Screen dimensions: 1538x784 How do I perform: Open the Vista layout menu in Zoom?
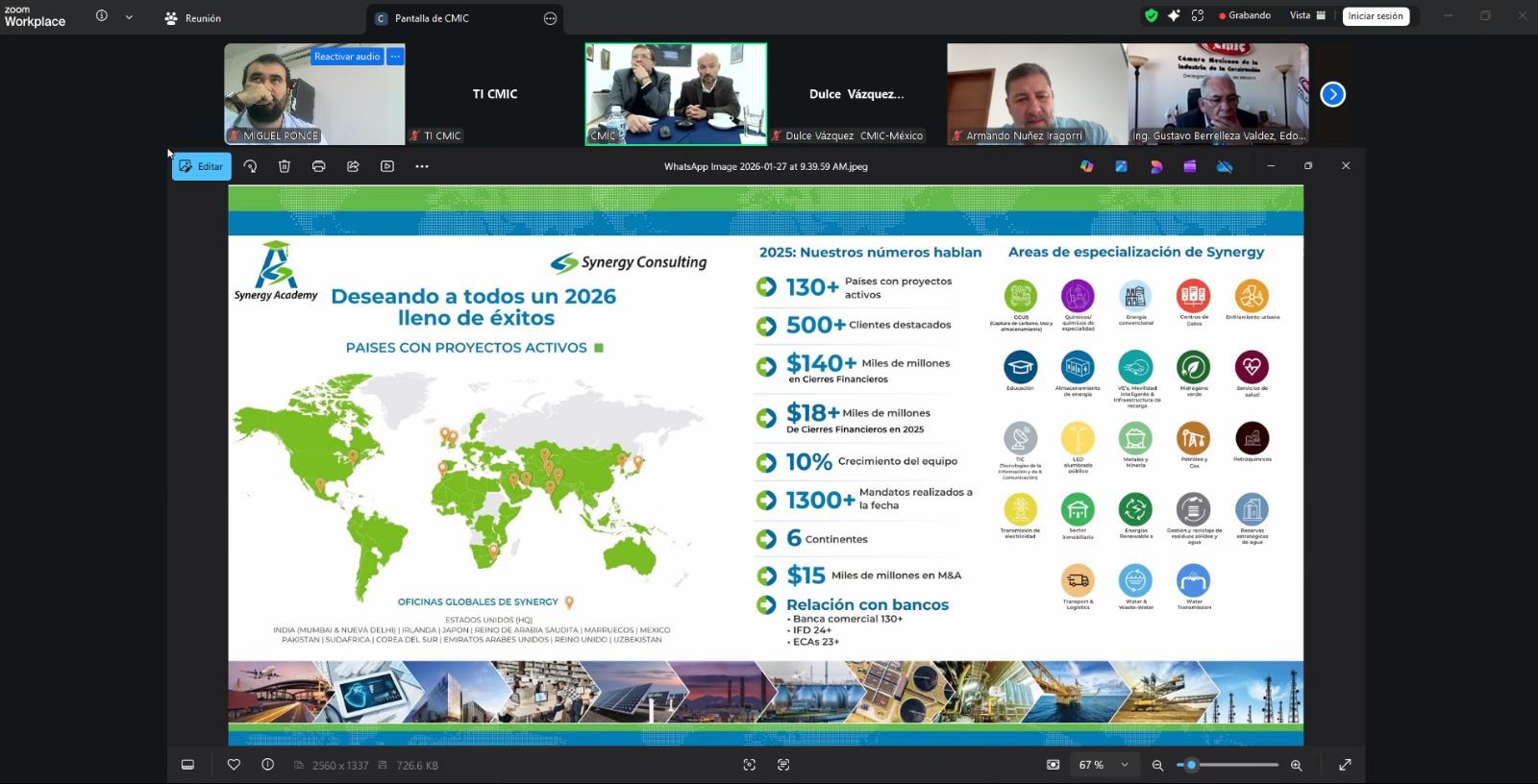pyautogui.click(x=1307, y=15)
